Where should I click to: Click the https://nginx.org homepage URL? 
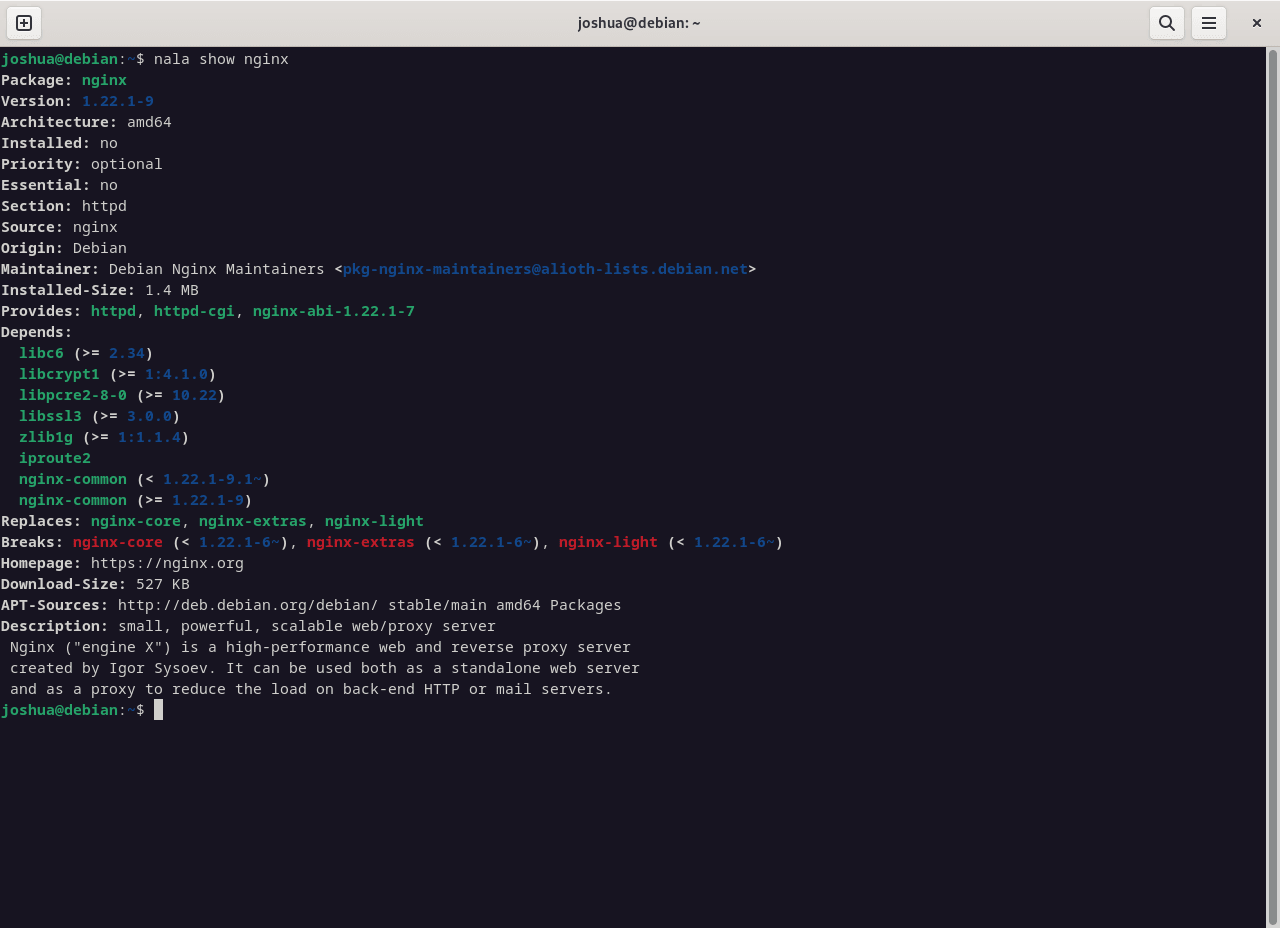tap(167, 563)
